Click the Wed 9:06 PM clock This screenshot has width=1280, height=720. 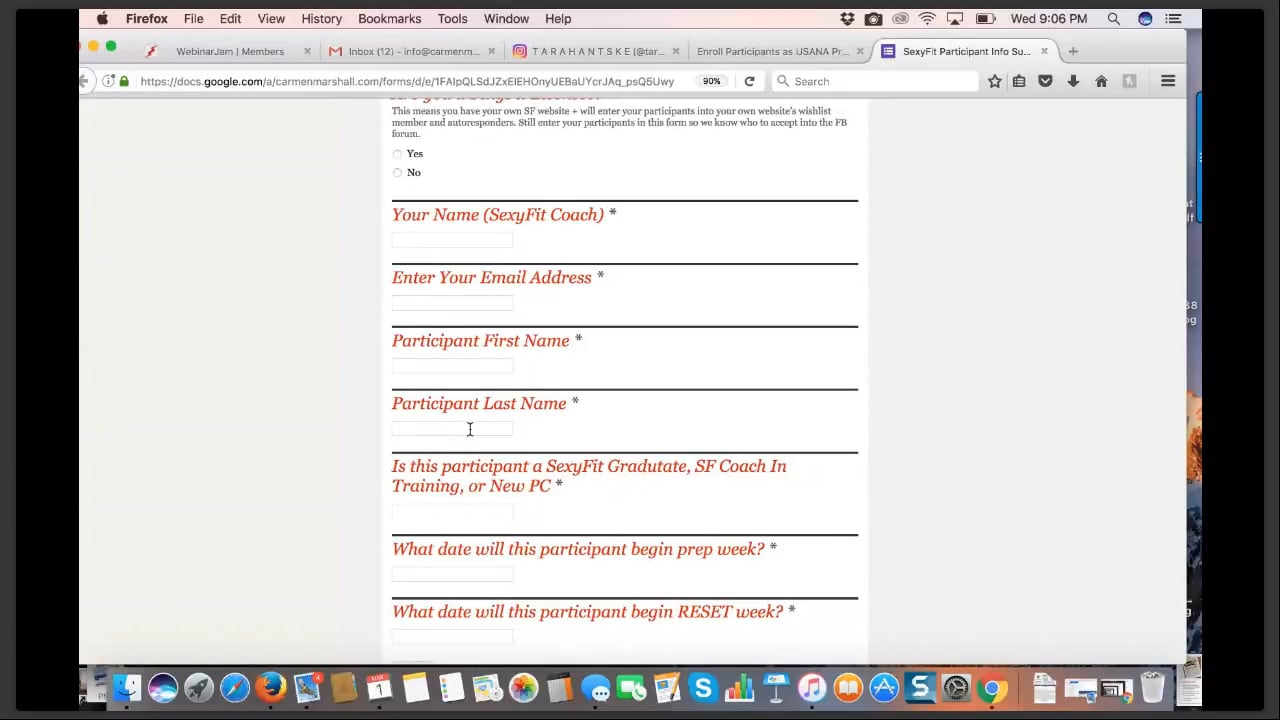(1049, 19)
